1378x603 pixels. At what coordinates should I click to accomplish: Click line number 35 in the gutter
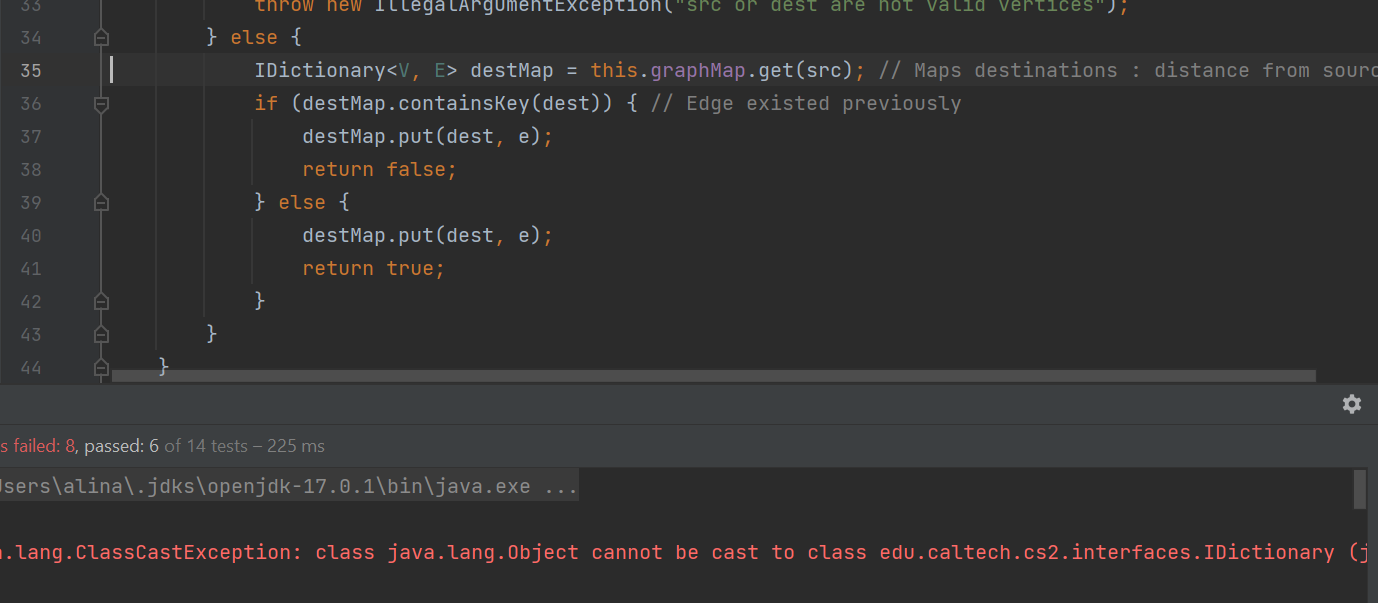[31, 71]
